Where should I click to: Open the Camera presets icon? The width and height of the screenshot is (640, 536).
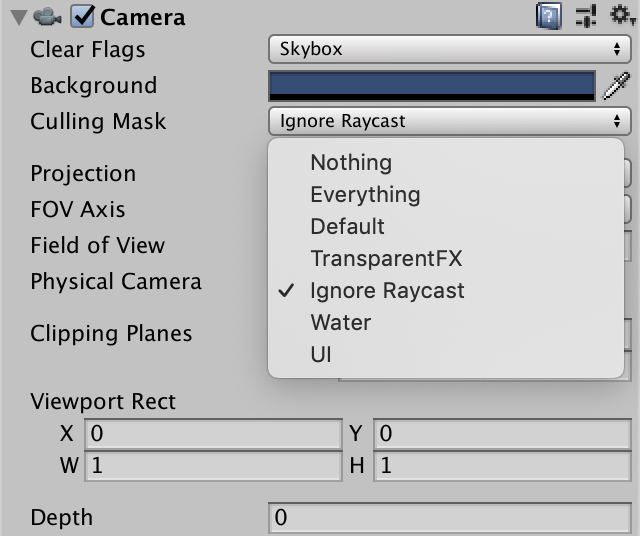pyautogui.click(x=587, y=16)
